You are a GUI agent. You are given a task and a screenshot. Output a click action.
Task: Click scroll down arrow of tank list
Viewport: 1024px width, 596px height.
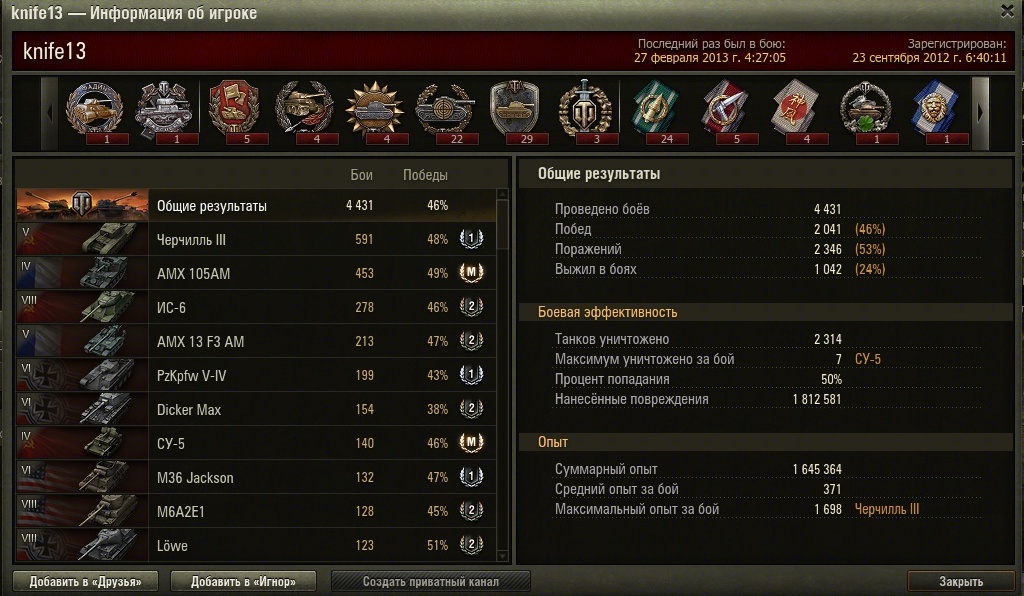tap(502, 556)
